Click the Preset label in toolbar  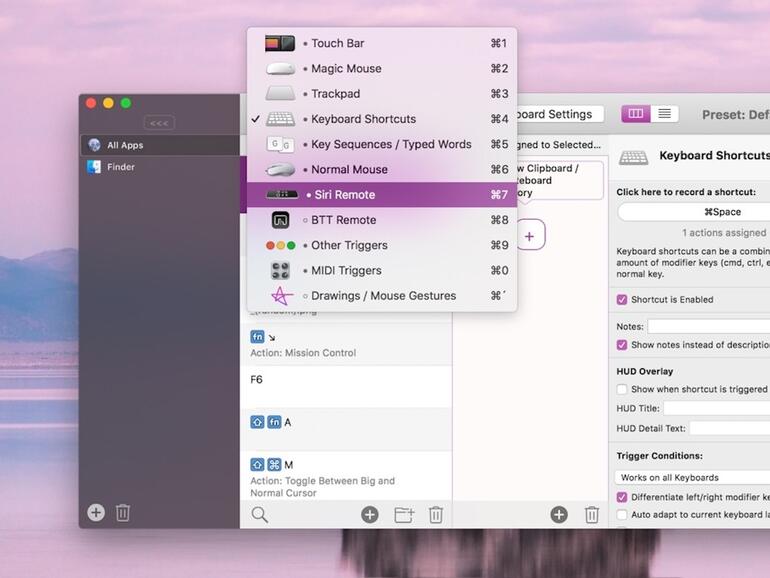[x=736, y=115]
